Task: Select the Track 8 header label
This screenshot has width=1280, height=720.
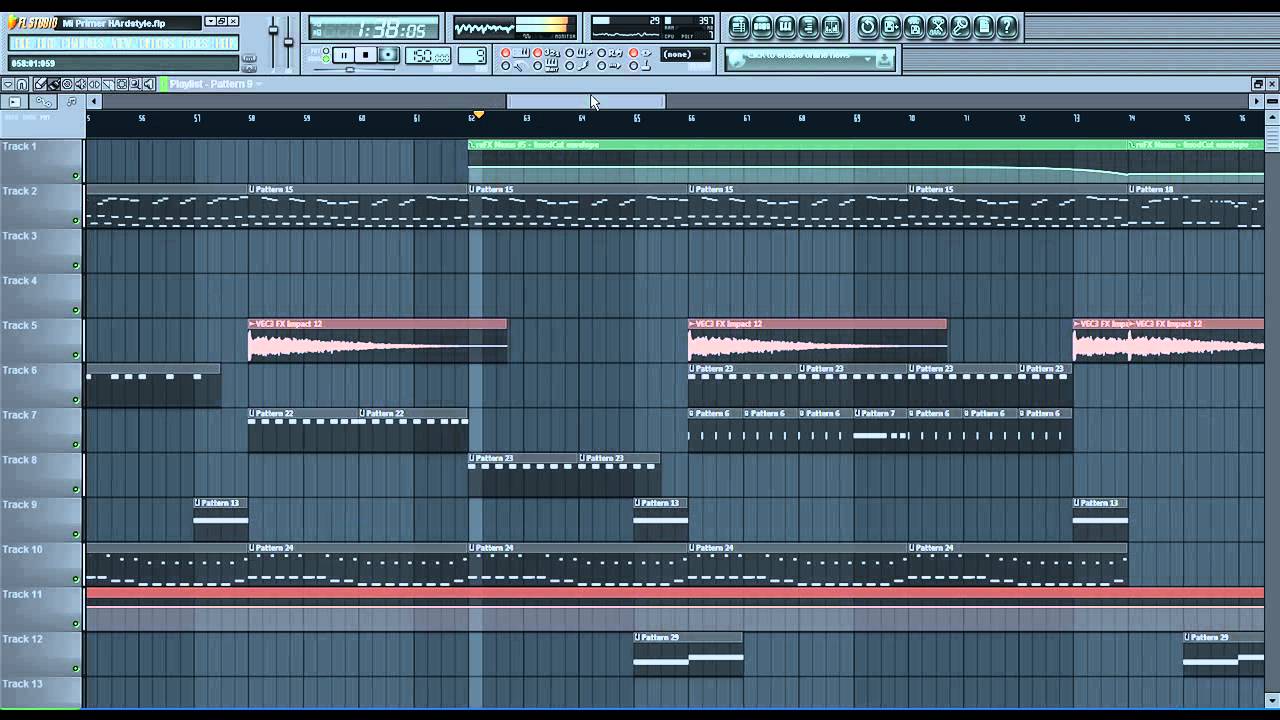Action: [x=19, y=460]
